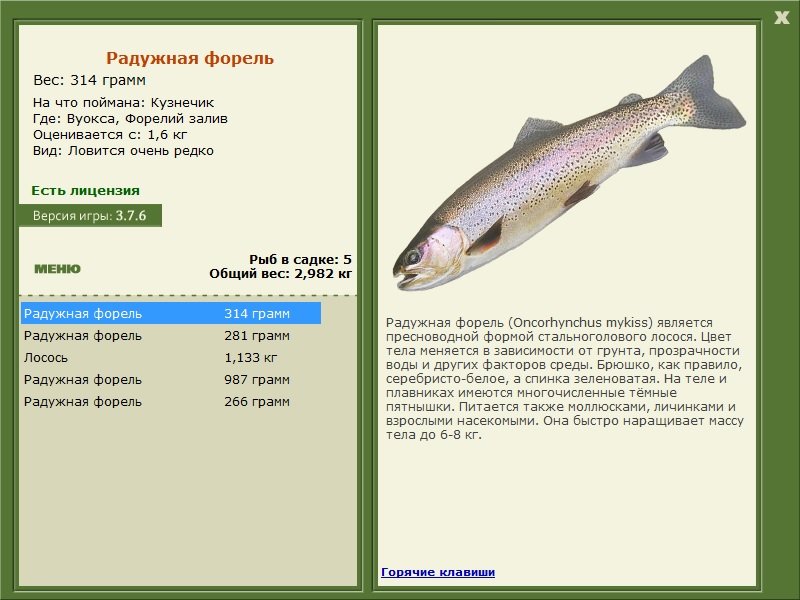Select the Лосось 1,133 кг row

(171, 358)
